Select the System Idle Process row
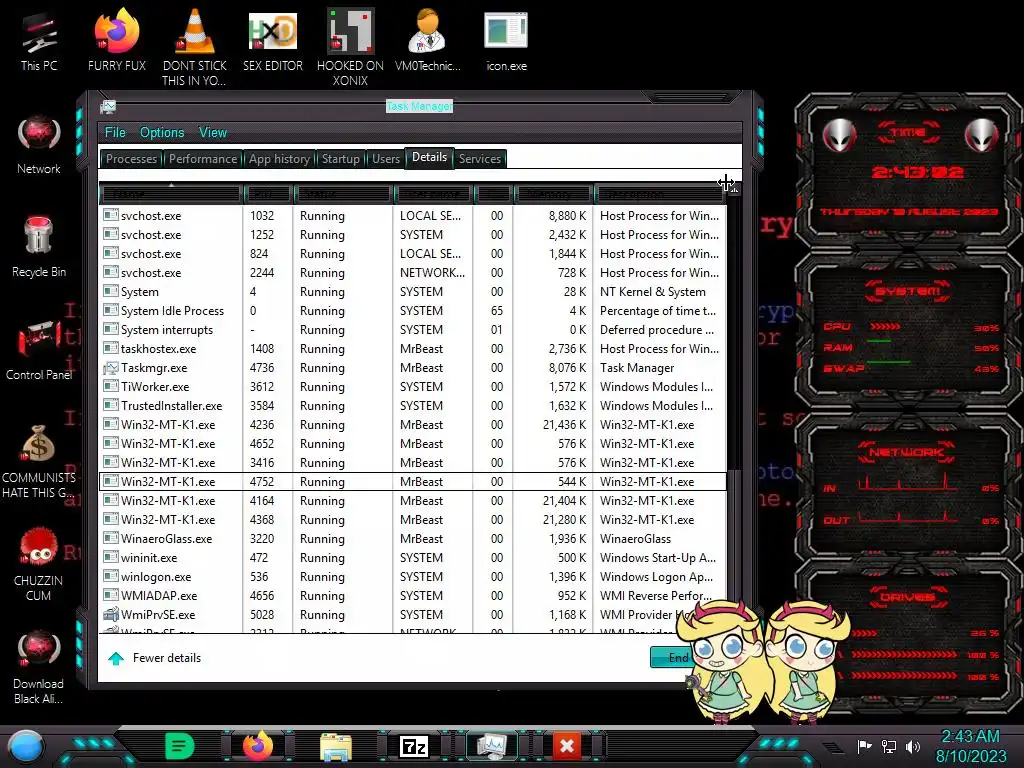 click(x=413, y=311)
